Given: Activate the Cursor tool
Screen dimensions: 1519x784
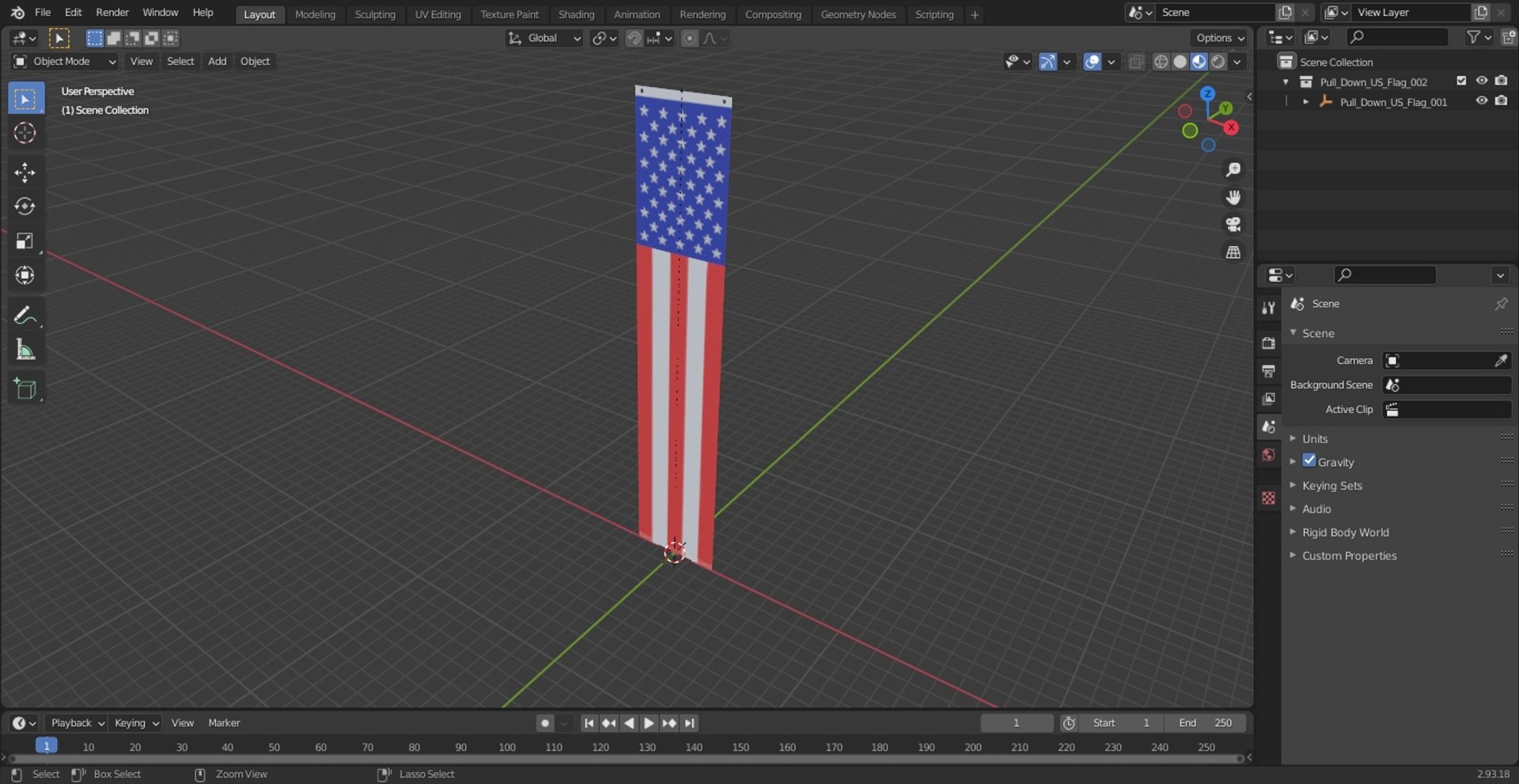Looking at the screenshot, I should [25, 133].
